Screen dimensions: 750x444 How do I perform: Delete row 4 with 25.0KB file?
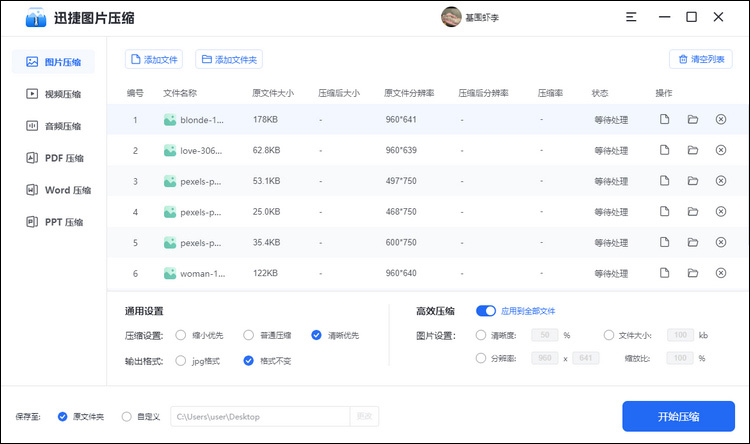pyautogui.click(x=721, y=211)
